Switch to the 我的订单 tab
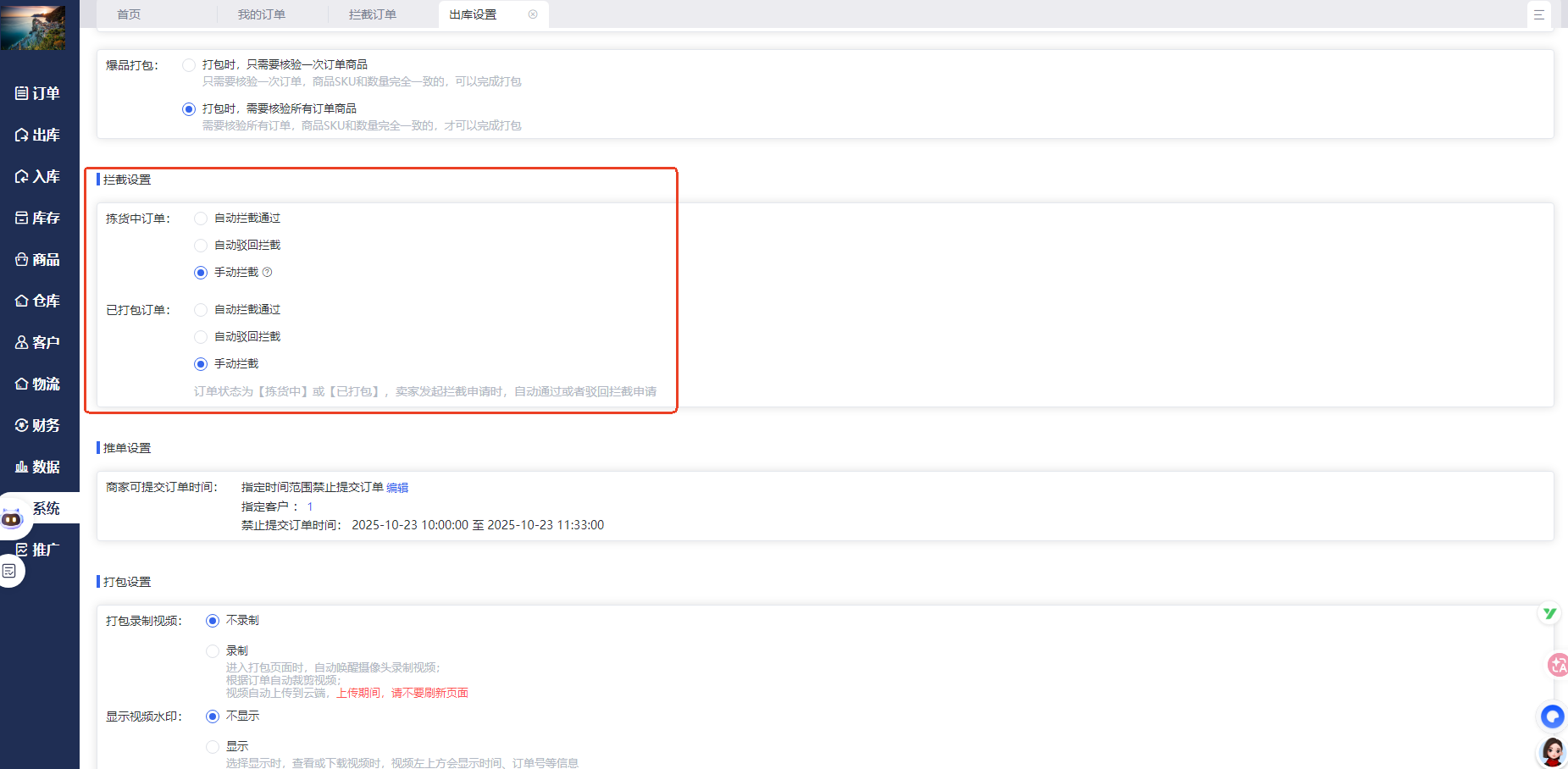Viewport: 1568px width, 769px height. [x=261, y=14]
